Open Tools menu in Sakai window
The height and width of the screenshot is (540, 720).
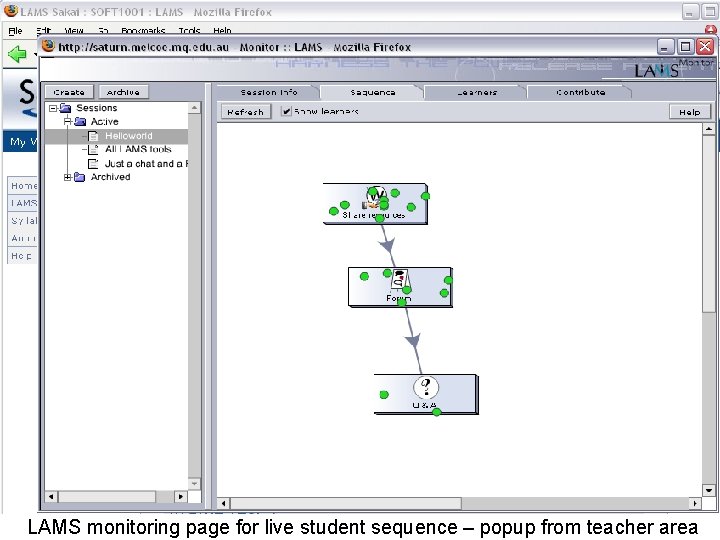click(x=189, y=31)
